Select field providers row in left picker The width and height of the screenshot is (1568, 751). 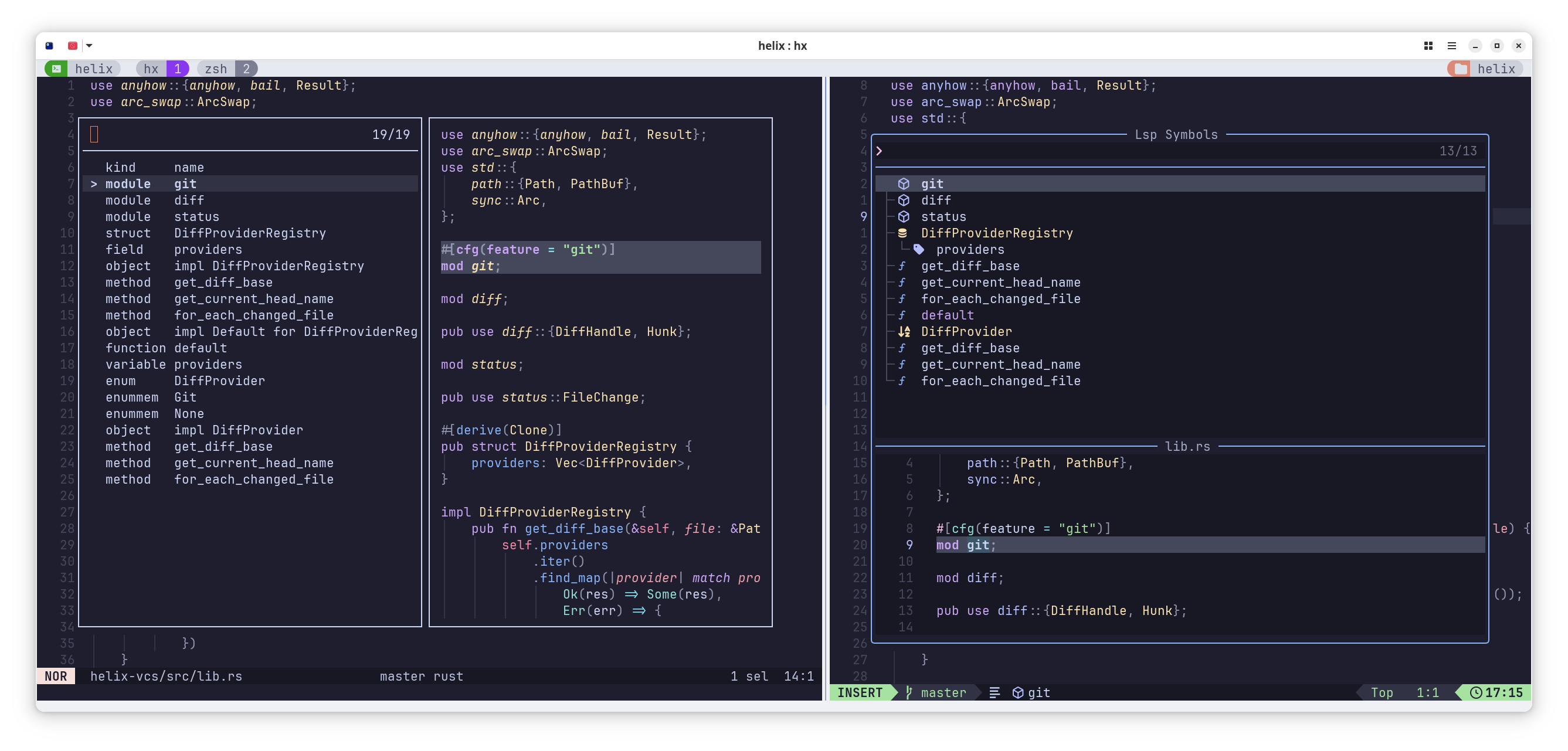pos(251,250)
